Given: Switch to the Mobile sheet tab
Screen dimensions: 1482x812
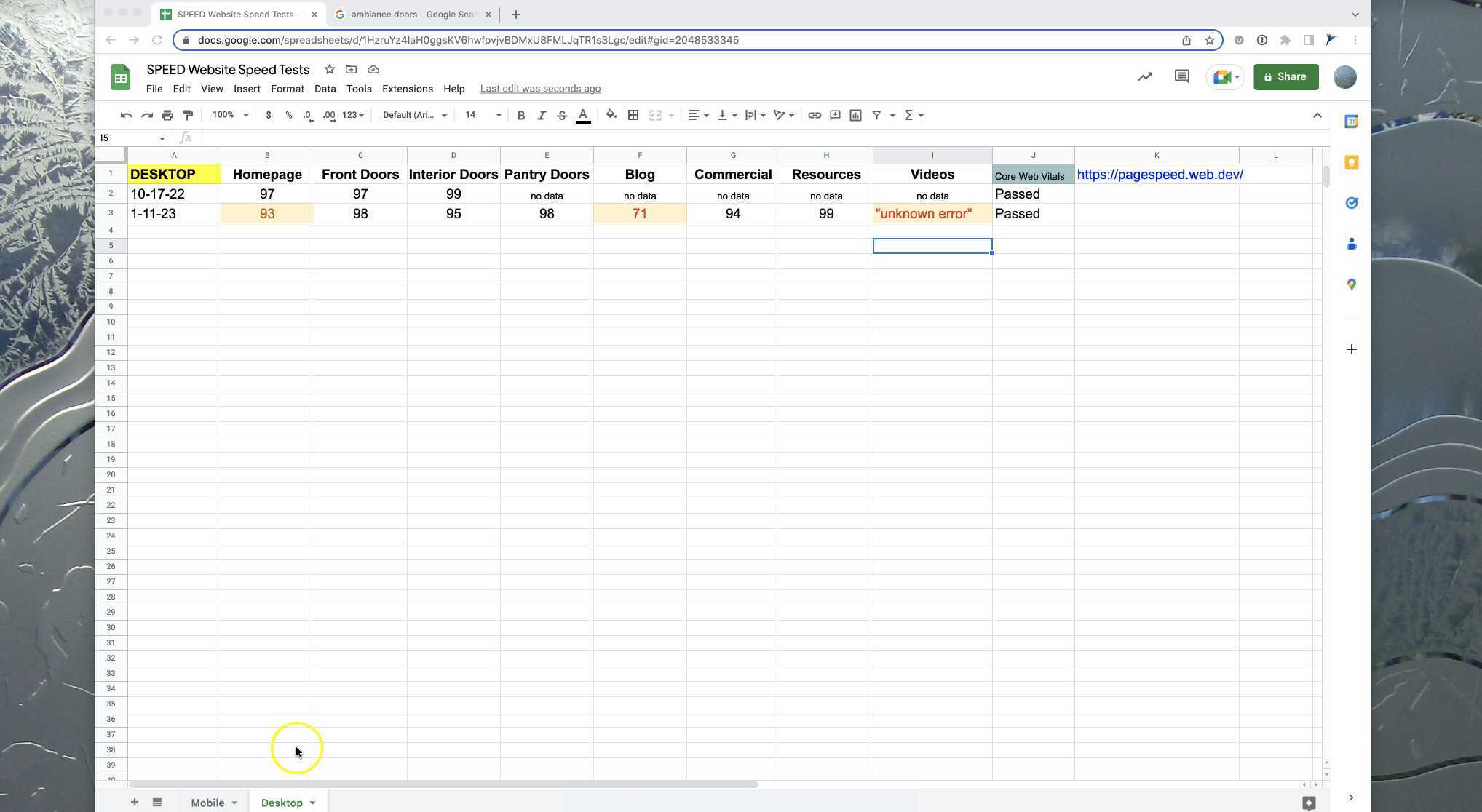Looking at the screenshot, I should tap(207, 803).
